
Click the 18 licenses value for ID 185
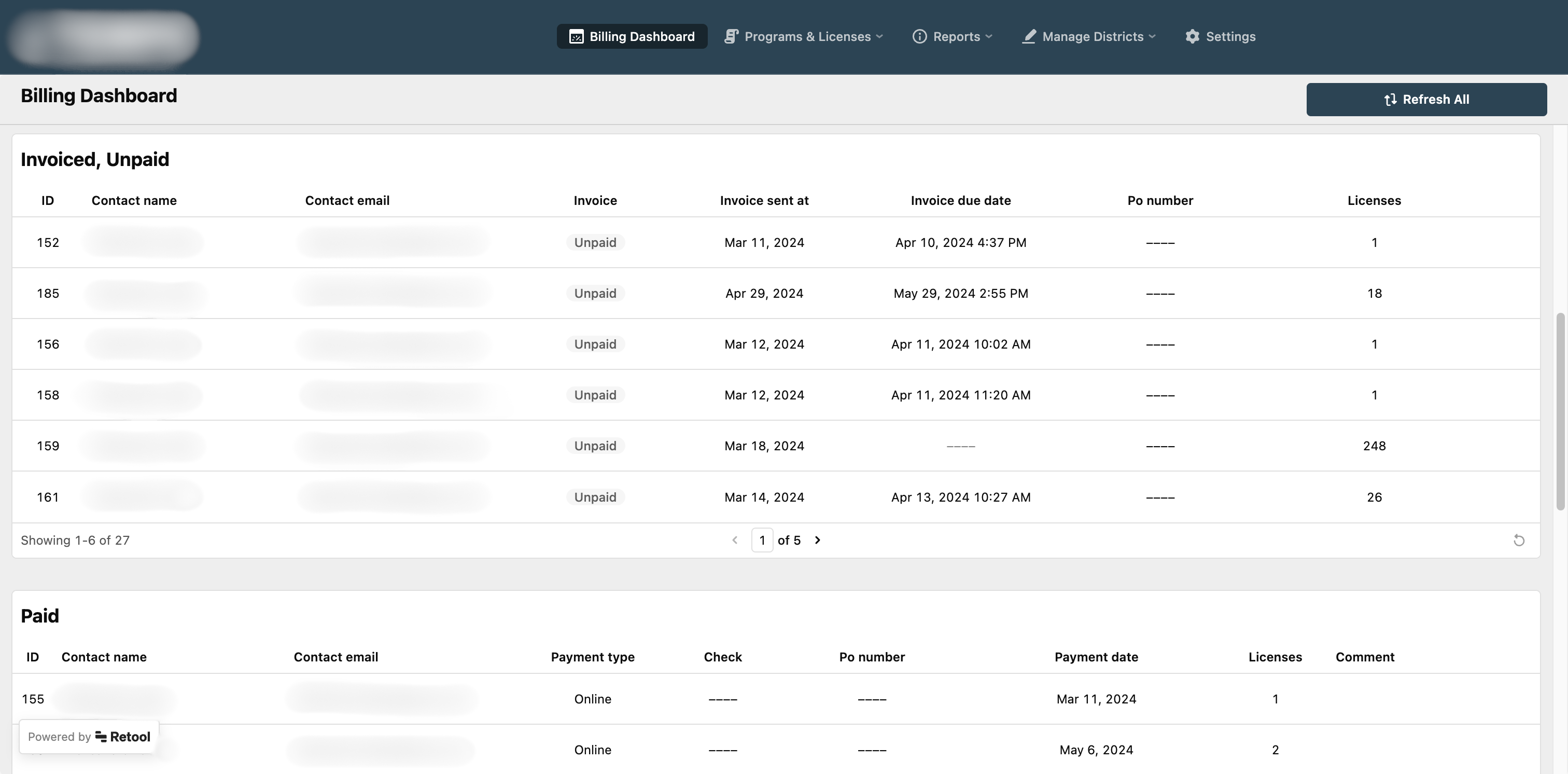click(1374, 294)
